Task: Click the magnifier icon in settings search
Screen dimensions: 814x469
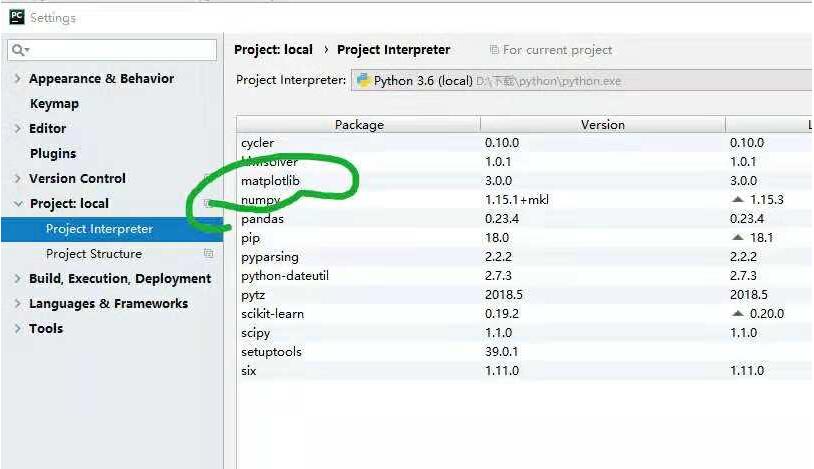Action: point(19,50)
